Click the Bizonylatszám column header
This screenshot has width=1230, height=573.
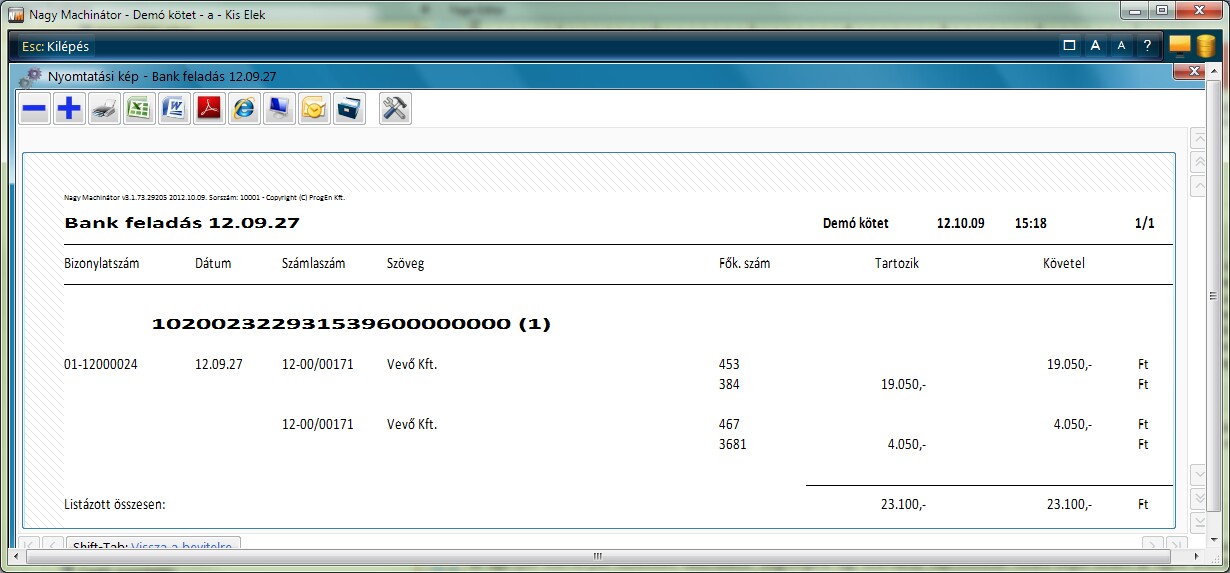tap(101, 264)
